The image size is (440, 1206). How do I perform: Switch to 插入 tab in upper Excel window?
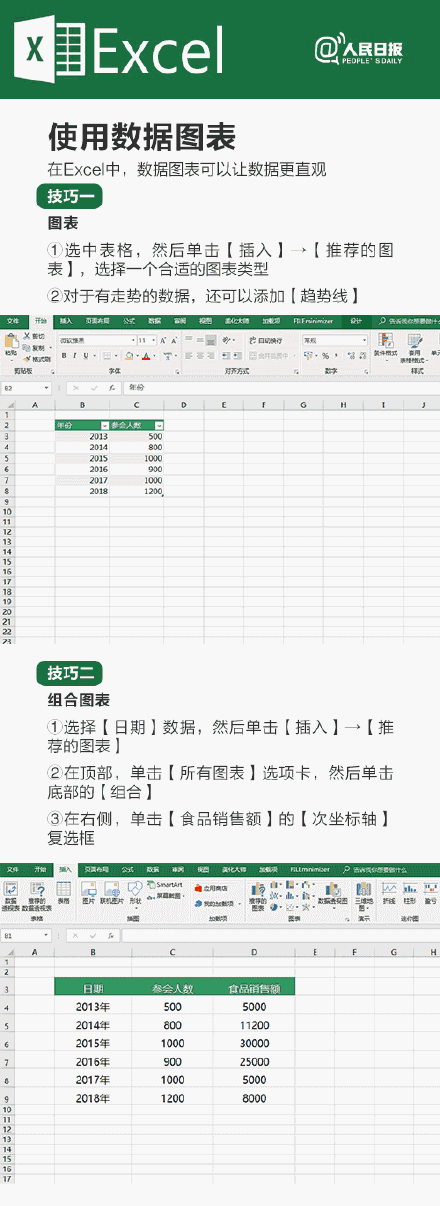click(66, 320)
